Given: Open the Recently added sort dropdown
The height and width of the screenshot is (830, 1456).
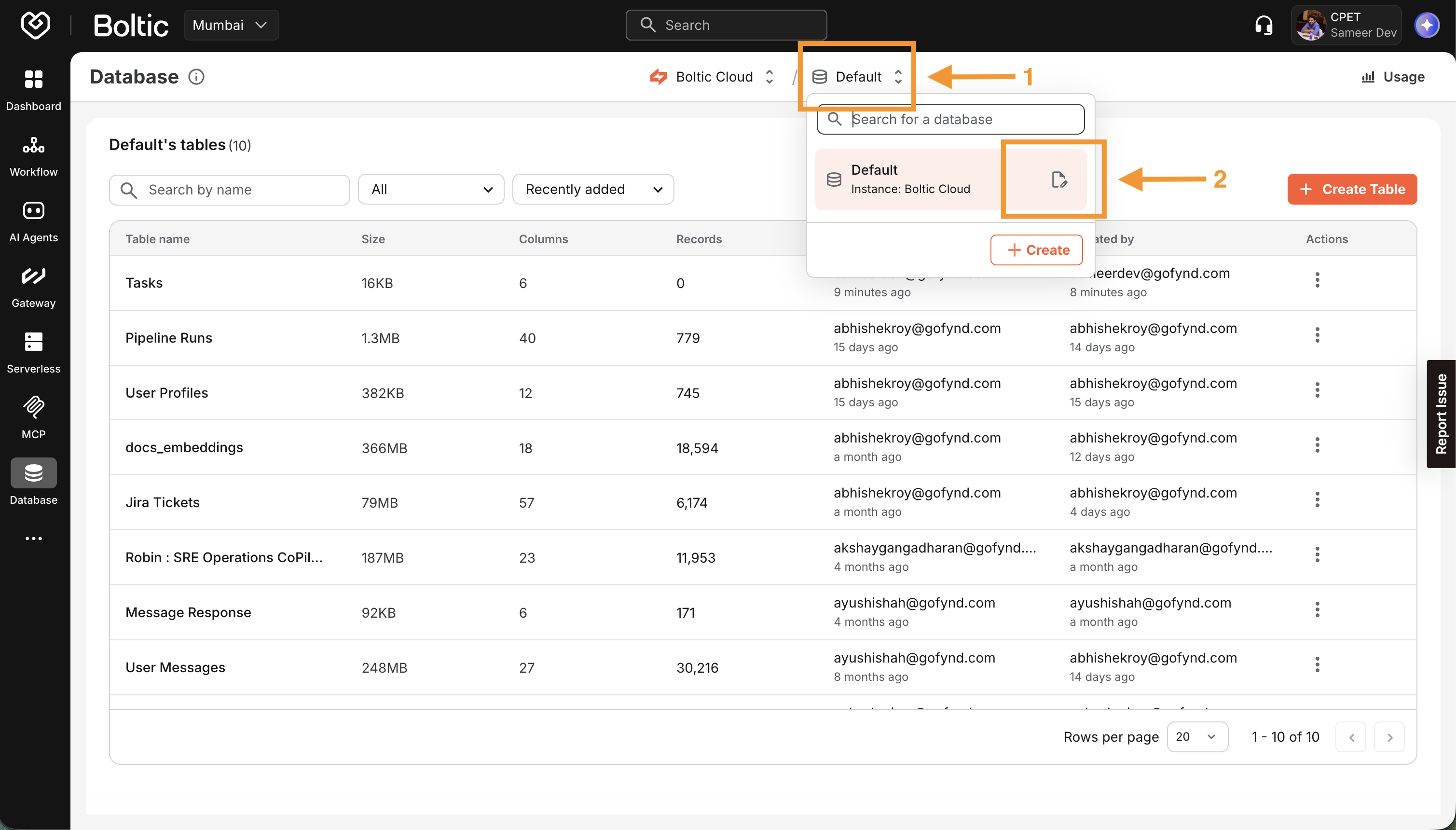Looking at the screenshot, I should (592, 189).
